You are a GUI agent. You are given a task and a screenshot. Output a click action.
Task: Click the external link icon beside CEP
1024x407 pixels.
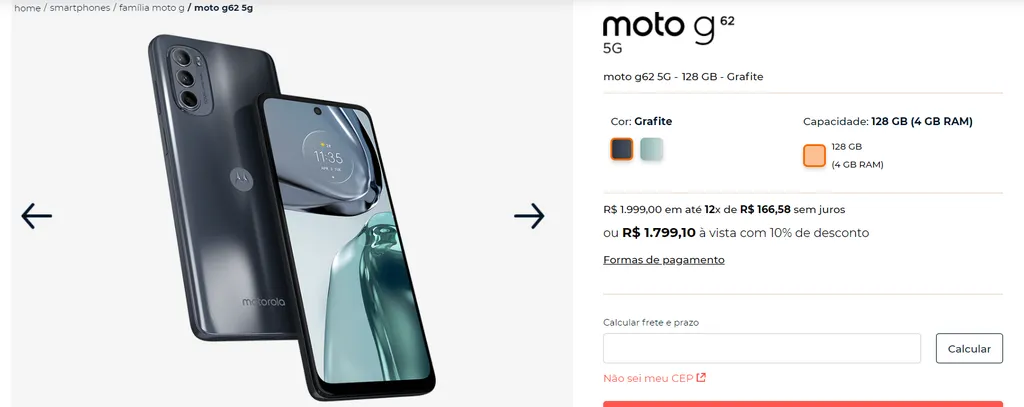click(x=701, y=377)
